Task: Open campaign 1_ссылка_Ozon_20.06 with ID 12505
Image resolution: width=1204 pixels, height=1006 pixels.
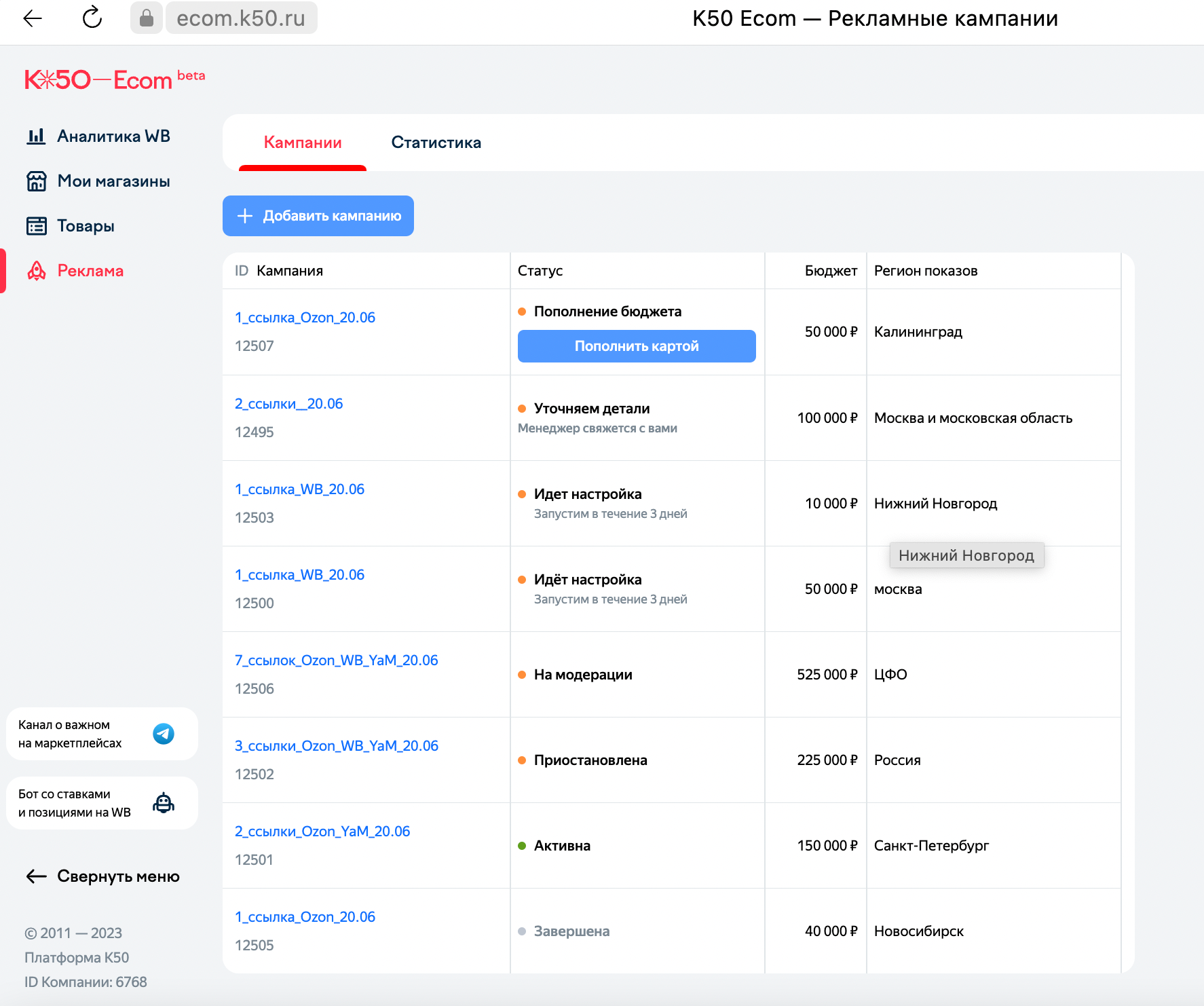Action: point(305,917)
